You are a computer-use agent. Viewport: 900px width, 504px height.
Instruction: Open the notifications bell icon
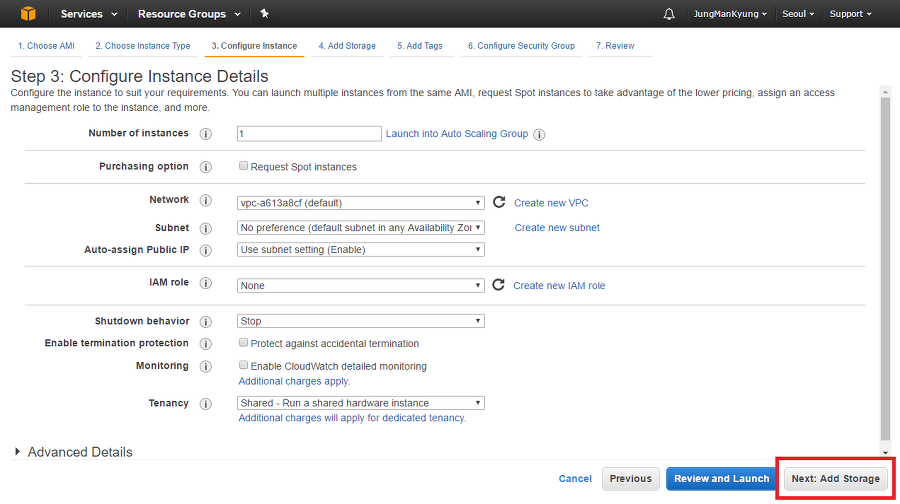(x=669, y=14)
